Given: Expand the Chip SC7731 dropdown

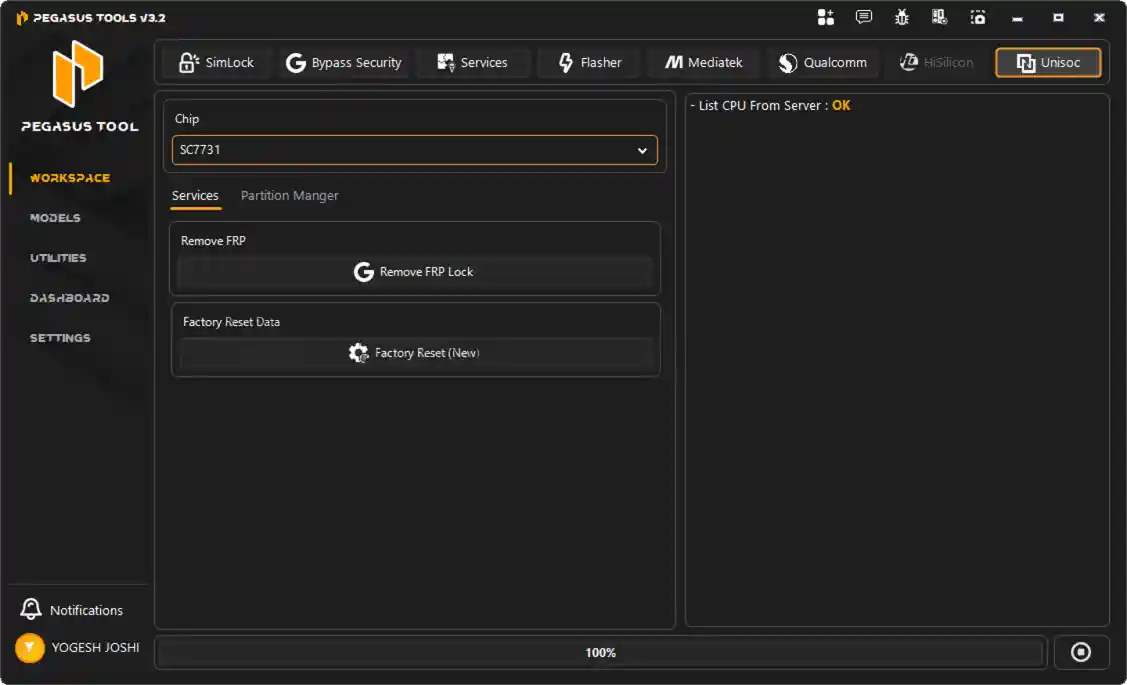Looking at the screenshot, I should coord(415,150).
